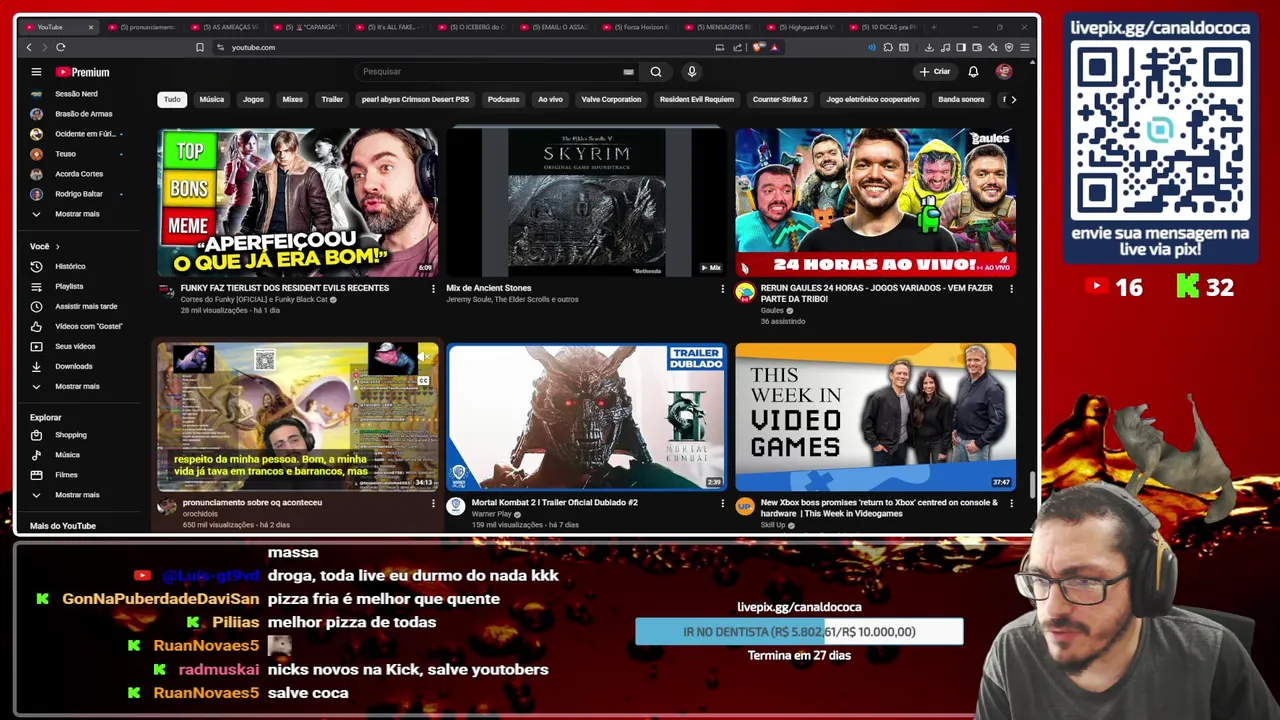
Task: Click the Criar button
Action: (935, 72)
